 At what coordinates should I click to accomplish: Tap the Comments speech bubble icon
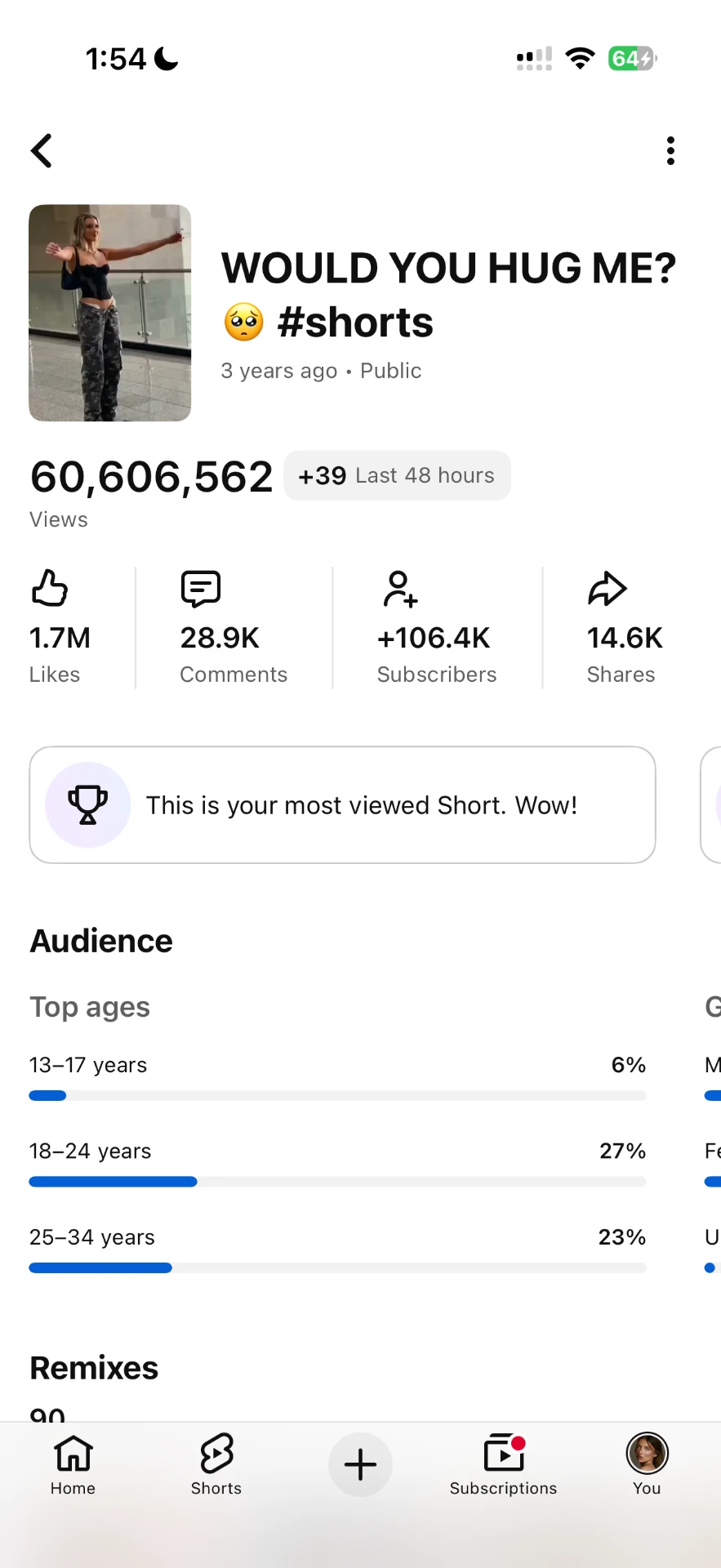201,589
